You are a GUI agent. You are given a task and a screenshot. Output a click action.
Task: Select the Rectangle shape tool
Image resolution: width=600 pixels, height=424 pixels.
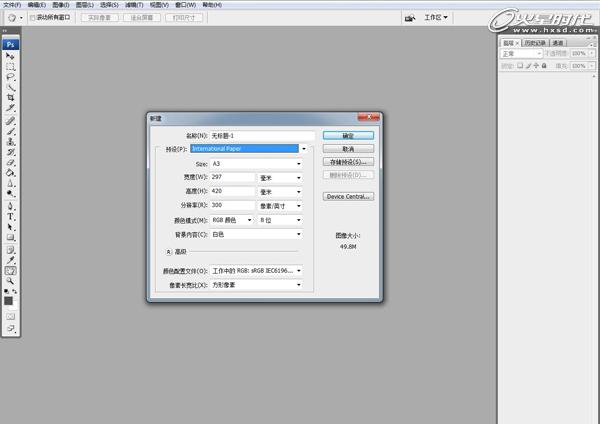(10, 237)
